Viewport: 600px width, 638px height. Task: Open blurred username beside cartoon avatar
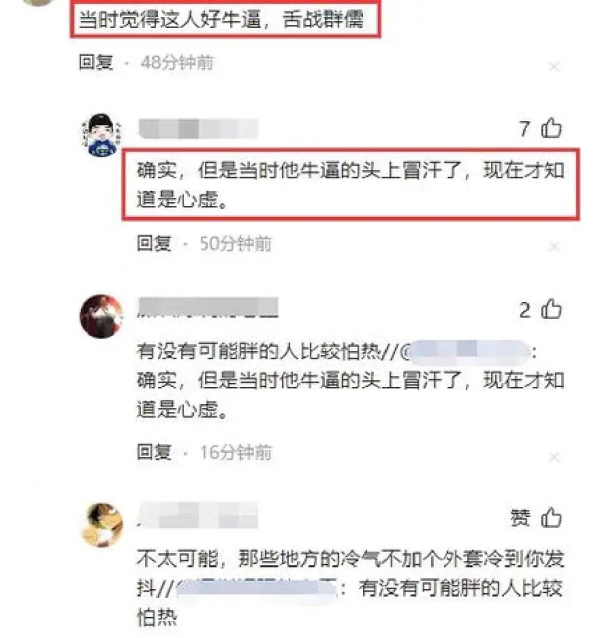[199, 129]
